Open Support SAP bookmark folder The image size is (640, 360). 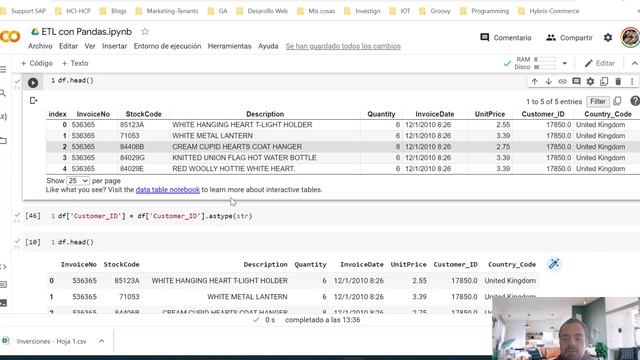(24, 11)
